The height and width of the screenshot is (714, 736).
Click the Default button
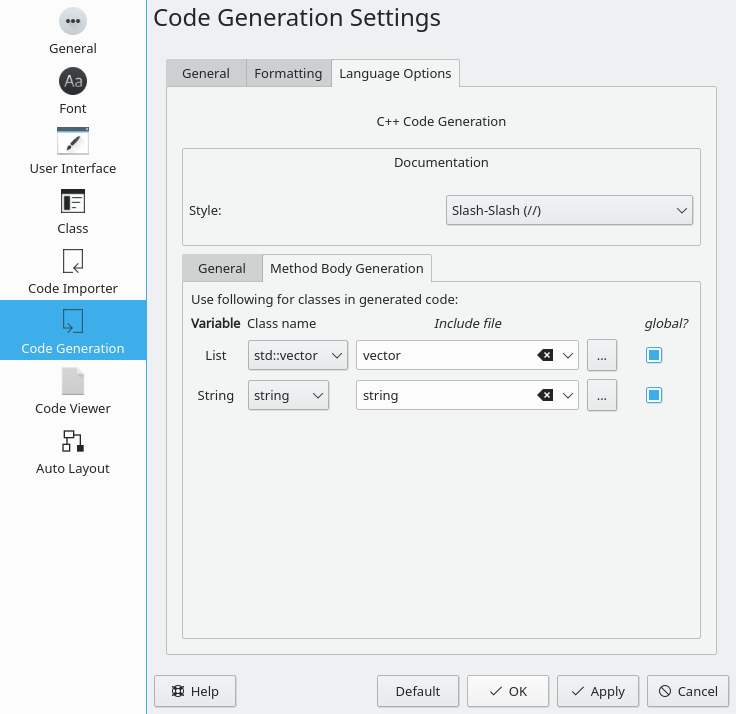(x=418, y=691)
